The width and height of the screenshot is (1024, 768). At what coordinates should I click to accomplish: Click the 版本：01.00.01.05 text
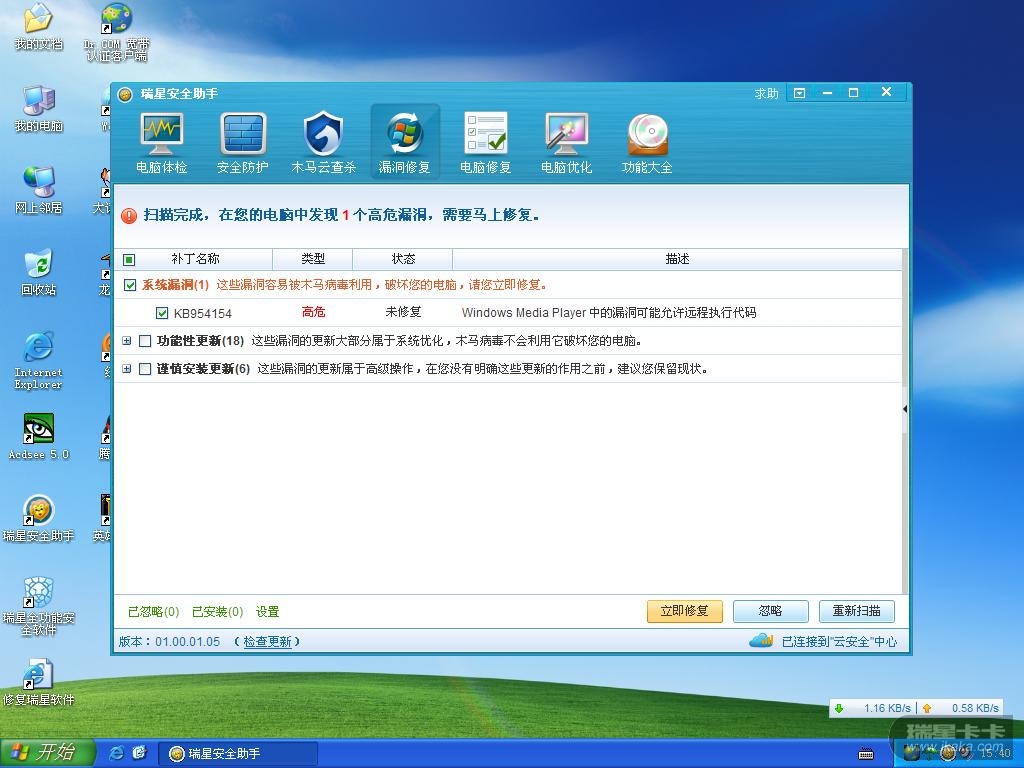point(169,642)
